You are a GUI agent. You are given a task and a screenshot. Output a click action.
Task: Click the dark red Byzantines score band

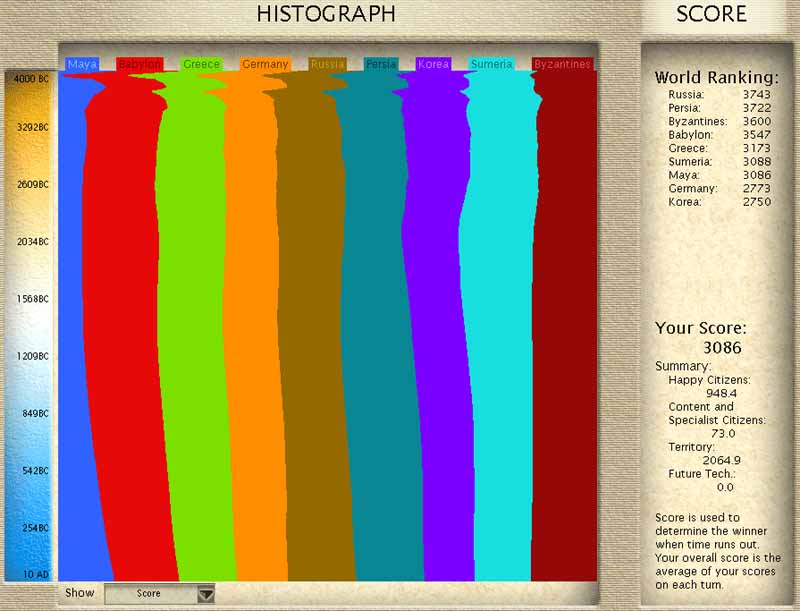[565, 326]
